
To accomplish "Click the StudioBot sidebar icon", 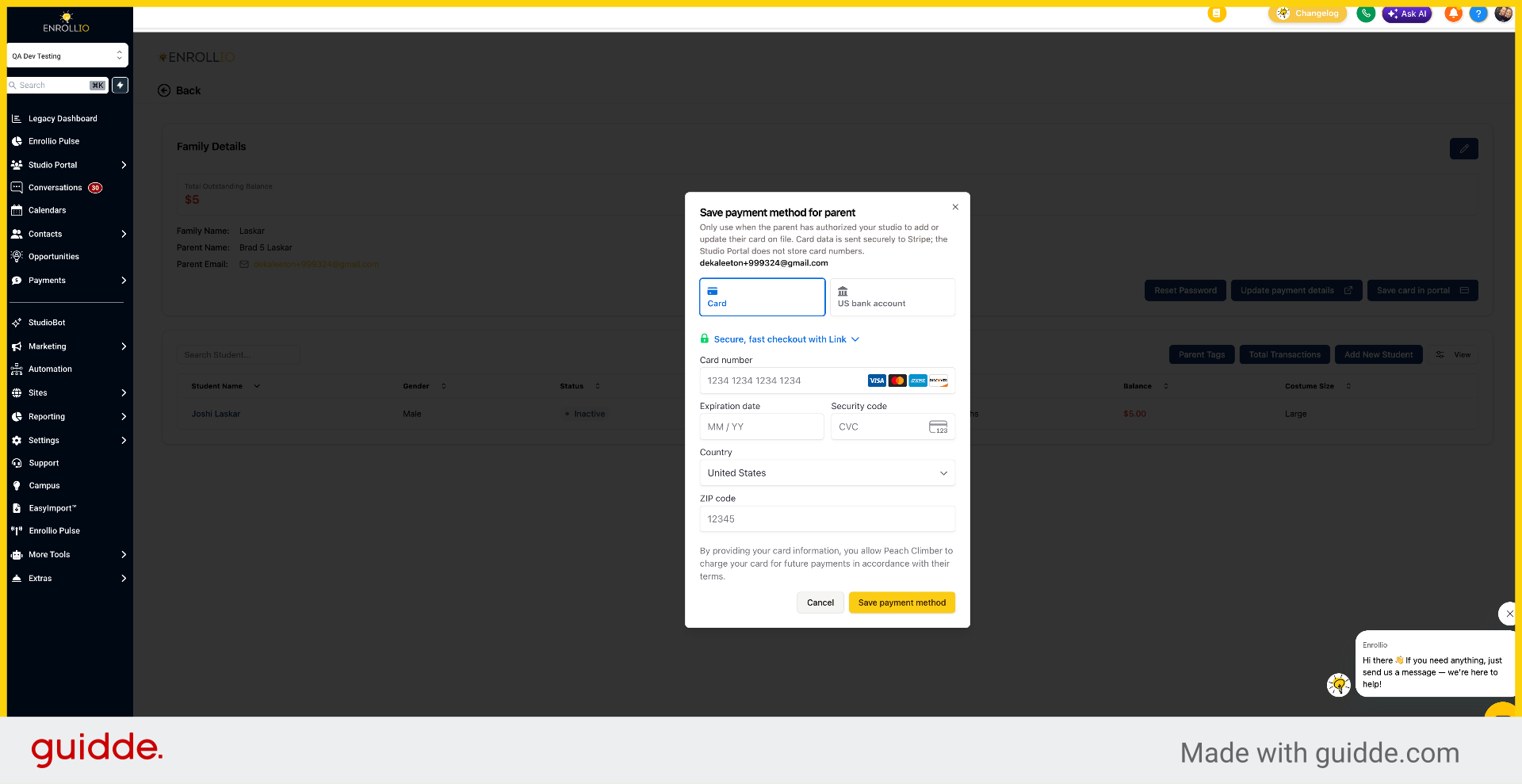I will pos(17,323).
